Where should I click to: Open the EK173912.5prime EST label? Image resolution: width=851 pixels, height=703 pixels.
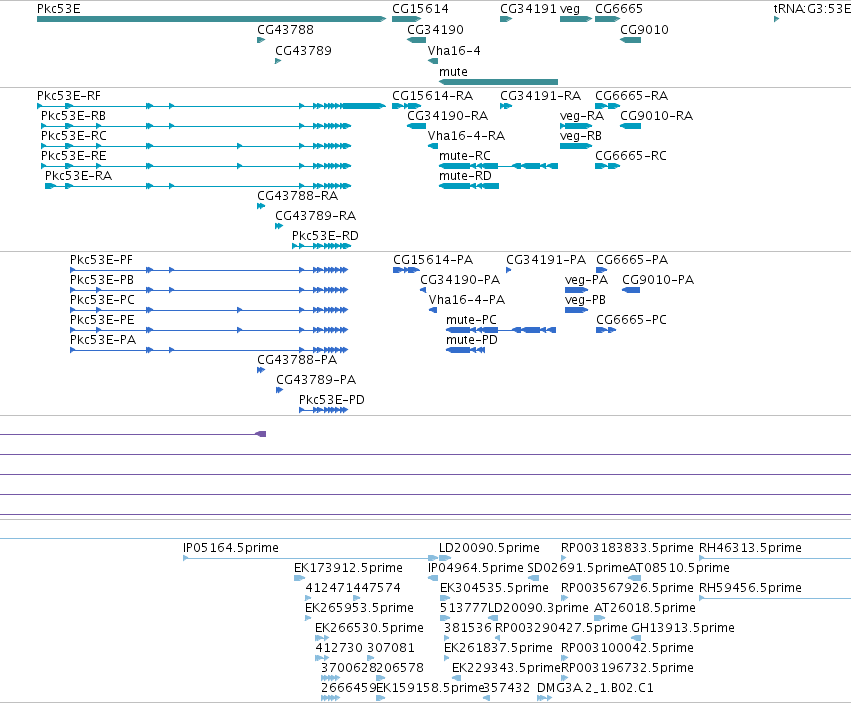tap(348, 567)
